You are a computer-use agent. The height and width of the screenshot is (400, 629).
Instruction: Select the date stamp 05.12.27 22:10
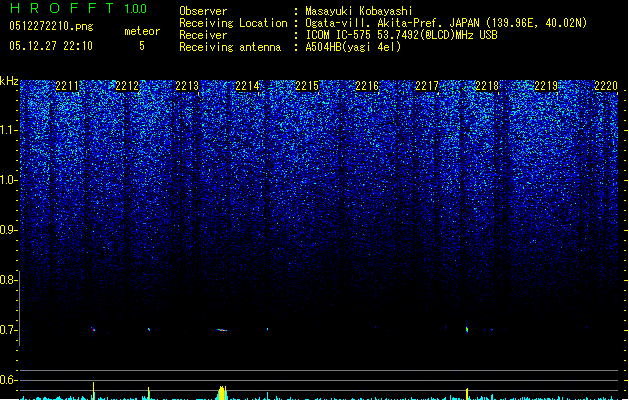click(51, 46)
